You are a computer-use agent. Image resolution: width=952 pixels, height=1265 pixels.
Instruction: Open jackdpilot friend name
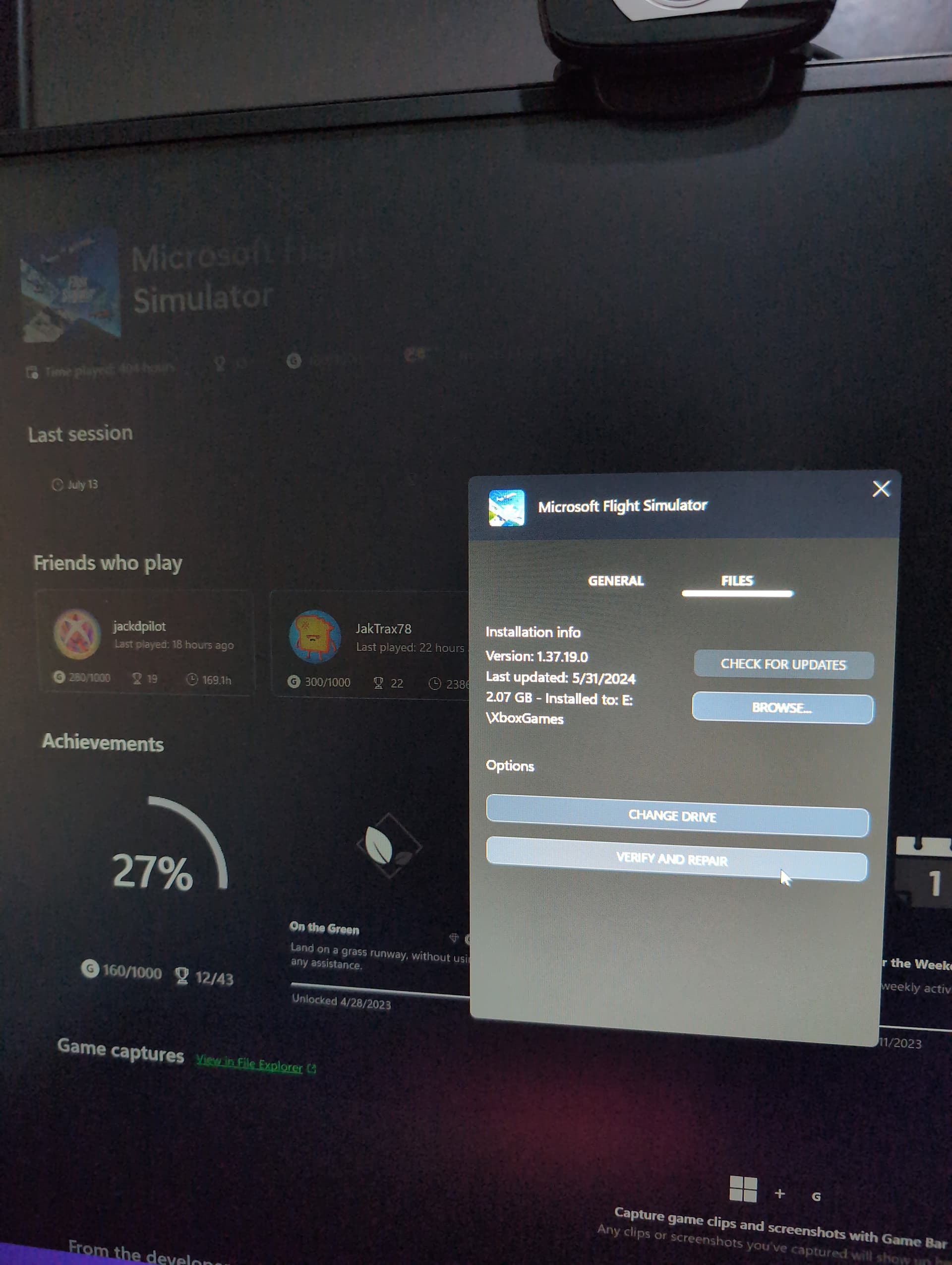(x=139, y=626)
